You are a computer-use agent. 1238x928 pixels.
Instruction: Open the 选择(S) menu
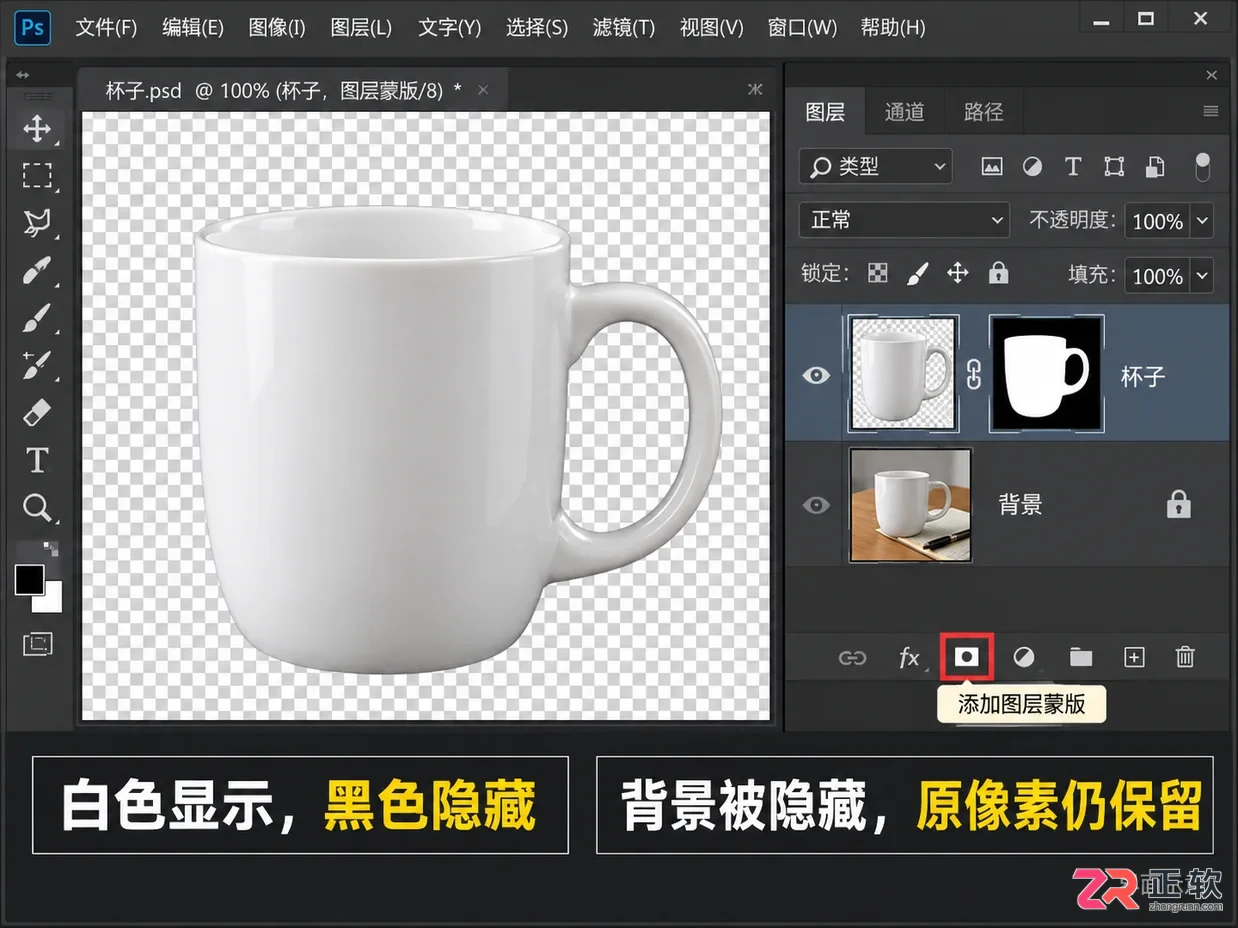[537, 27]
